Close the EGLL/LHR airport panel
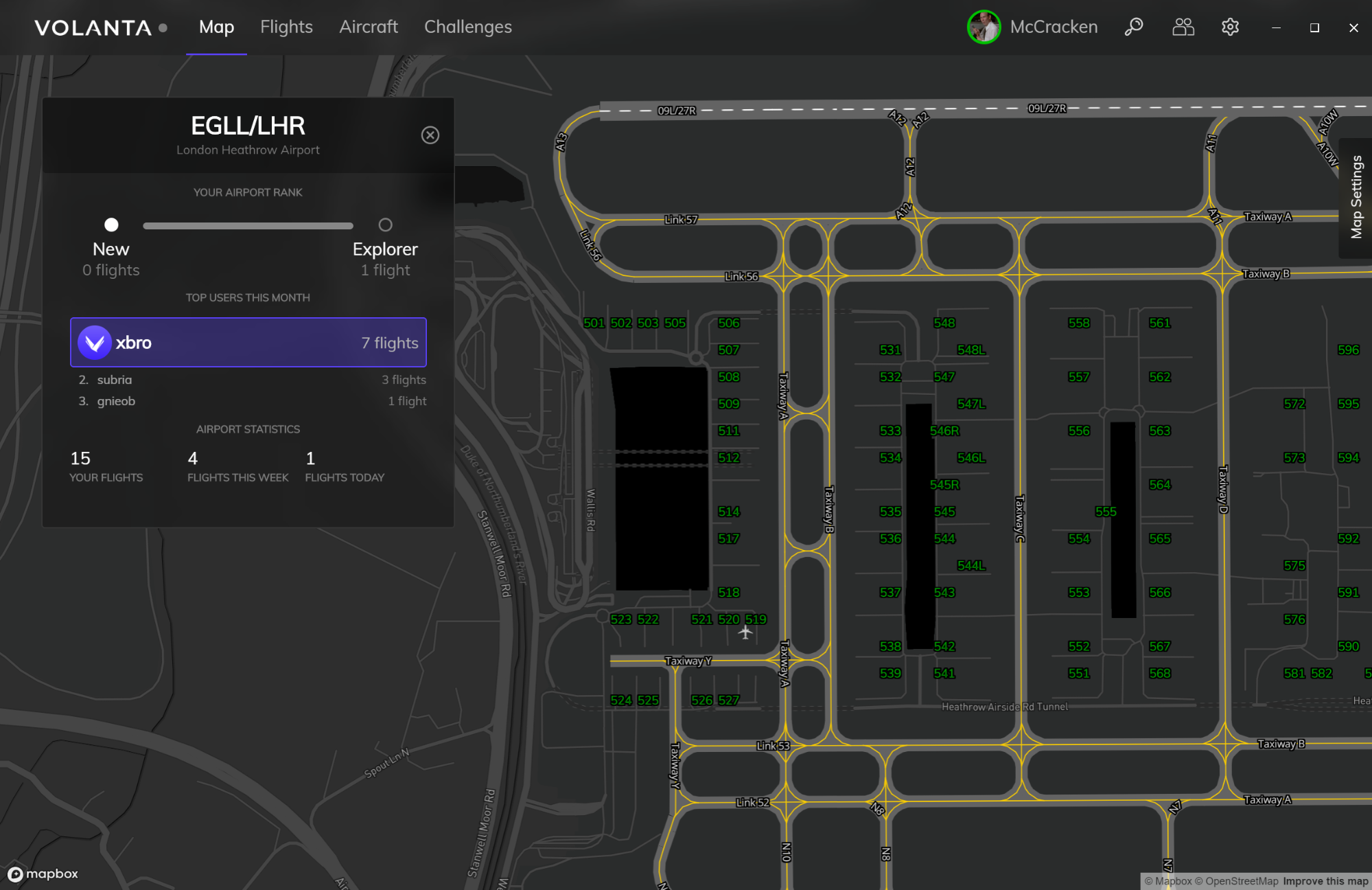Viewport: 1372px width, 890px height. click(x=430, y=135)
